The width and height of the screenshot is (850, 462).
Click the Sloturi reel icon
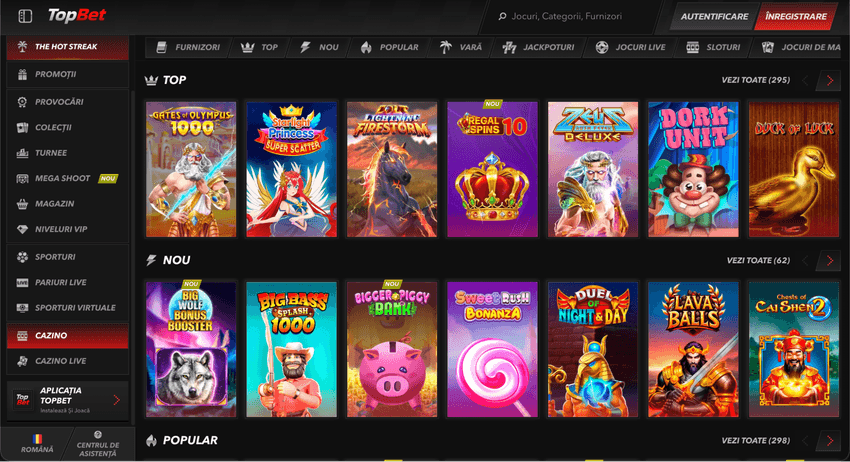(x=692, y=47)
